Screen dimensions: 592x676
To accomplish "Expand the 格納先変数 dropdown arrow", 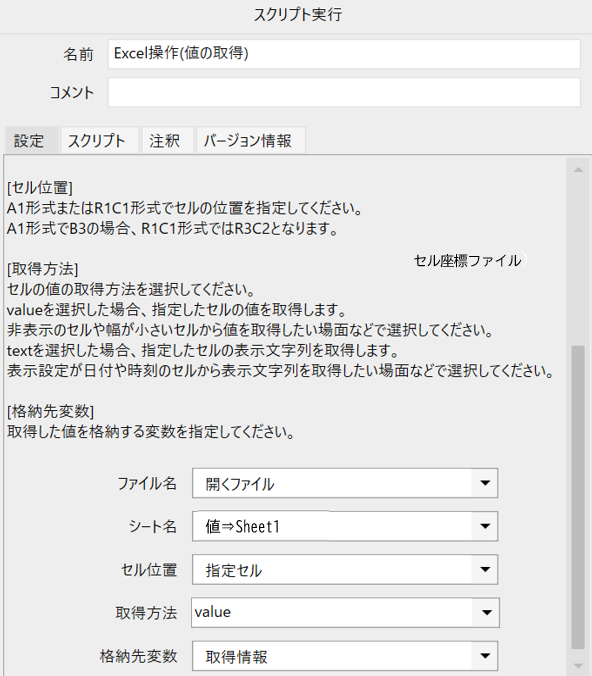I will point(485,656).
